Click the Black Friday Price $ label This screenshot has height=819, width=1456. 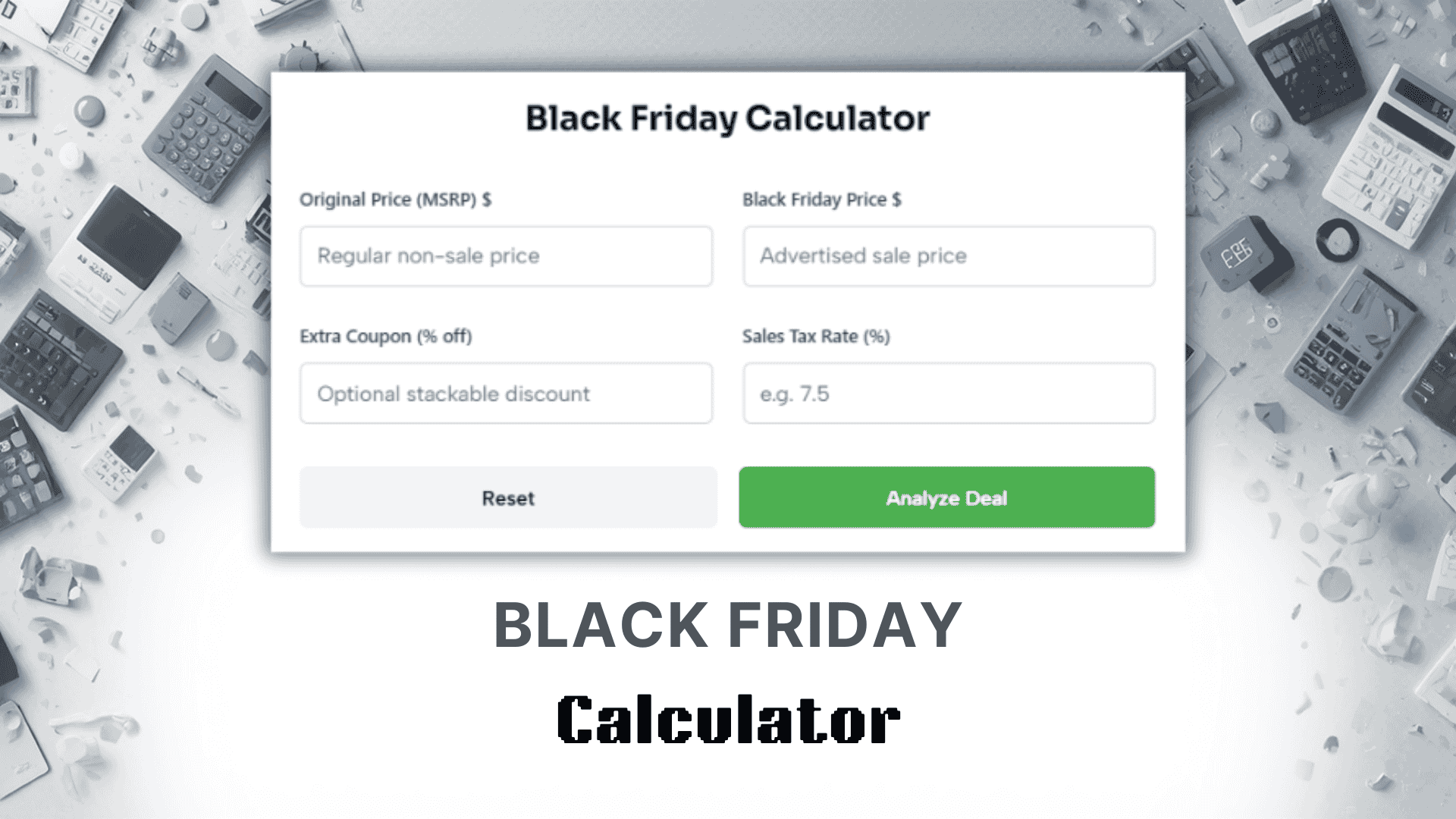[x=821, y=200]
